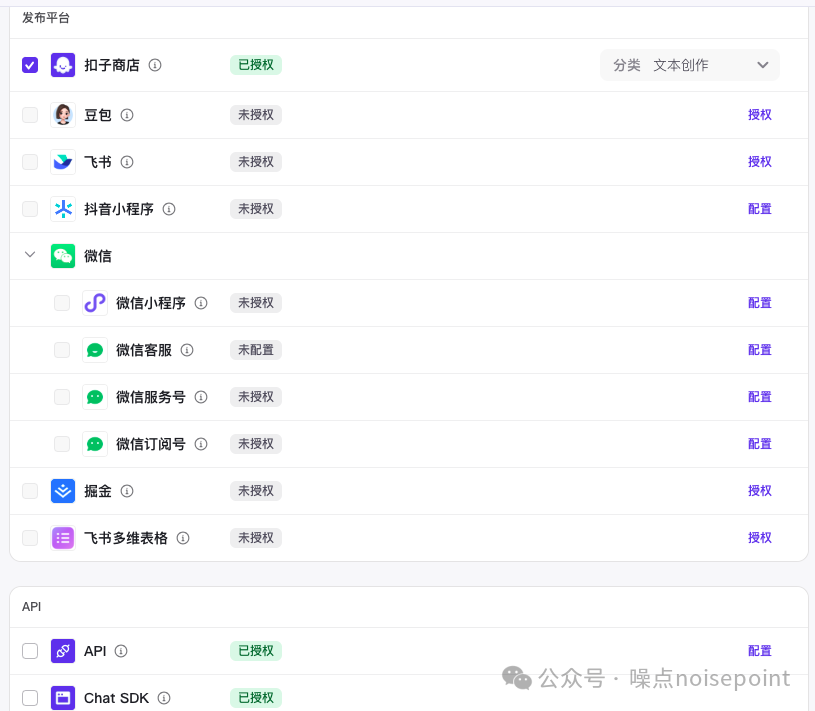Click 授权 link for 掘金
This screenshot has height=711, width=815.
tap(759, 491)
